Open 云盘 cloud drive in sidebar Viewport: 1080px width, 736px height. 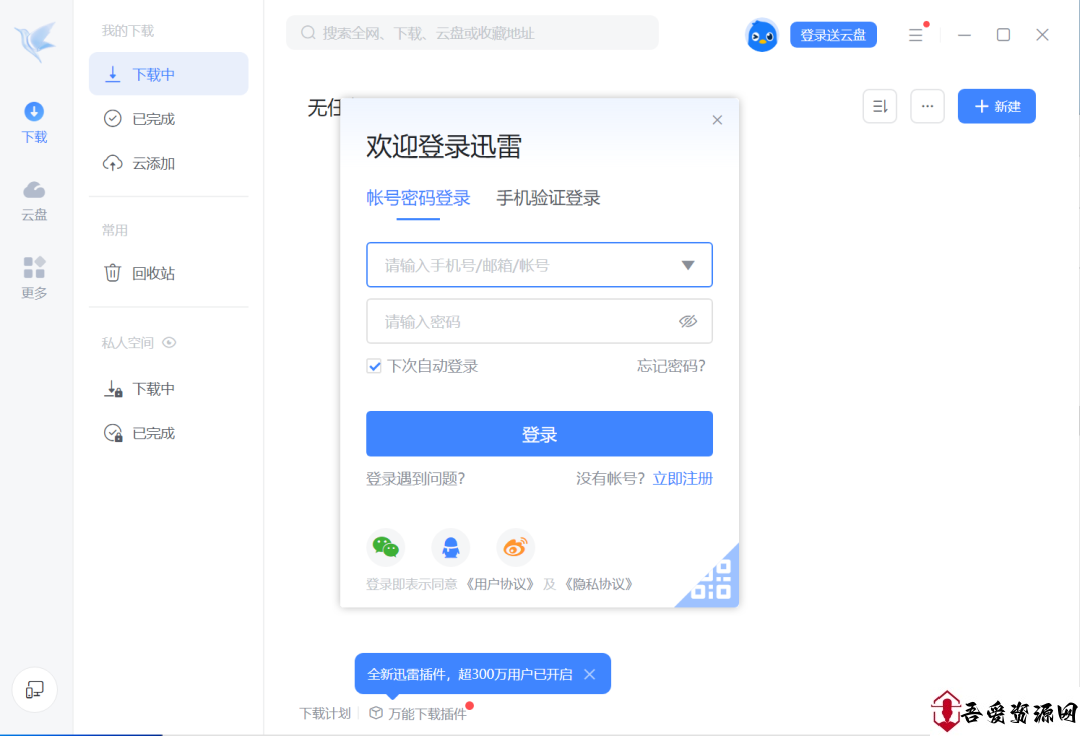(35, 200)
